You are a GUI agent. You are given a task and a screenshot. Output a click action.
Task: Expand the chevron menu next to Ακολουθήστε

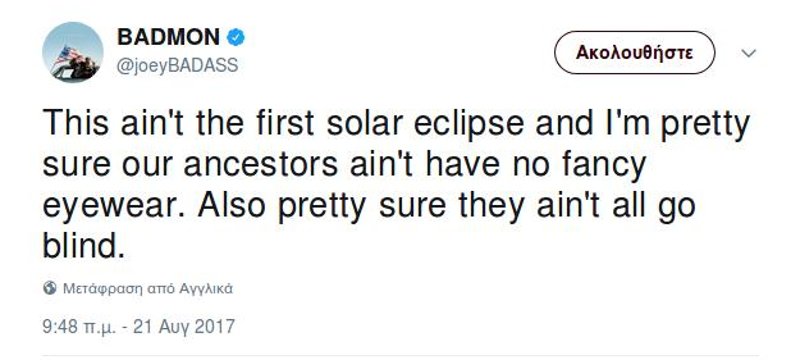(x=748, y=53)
